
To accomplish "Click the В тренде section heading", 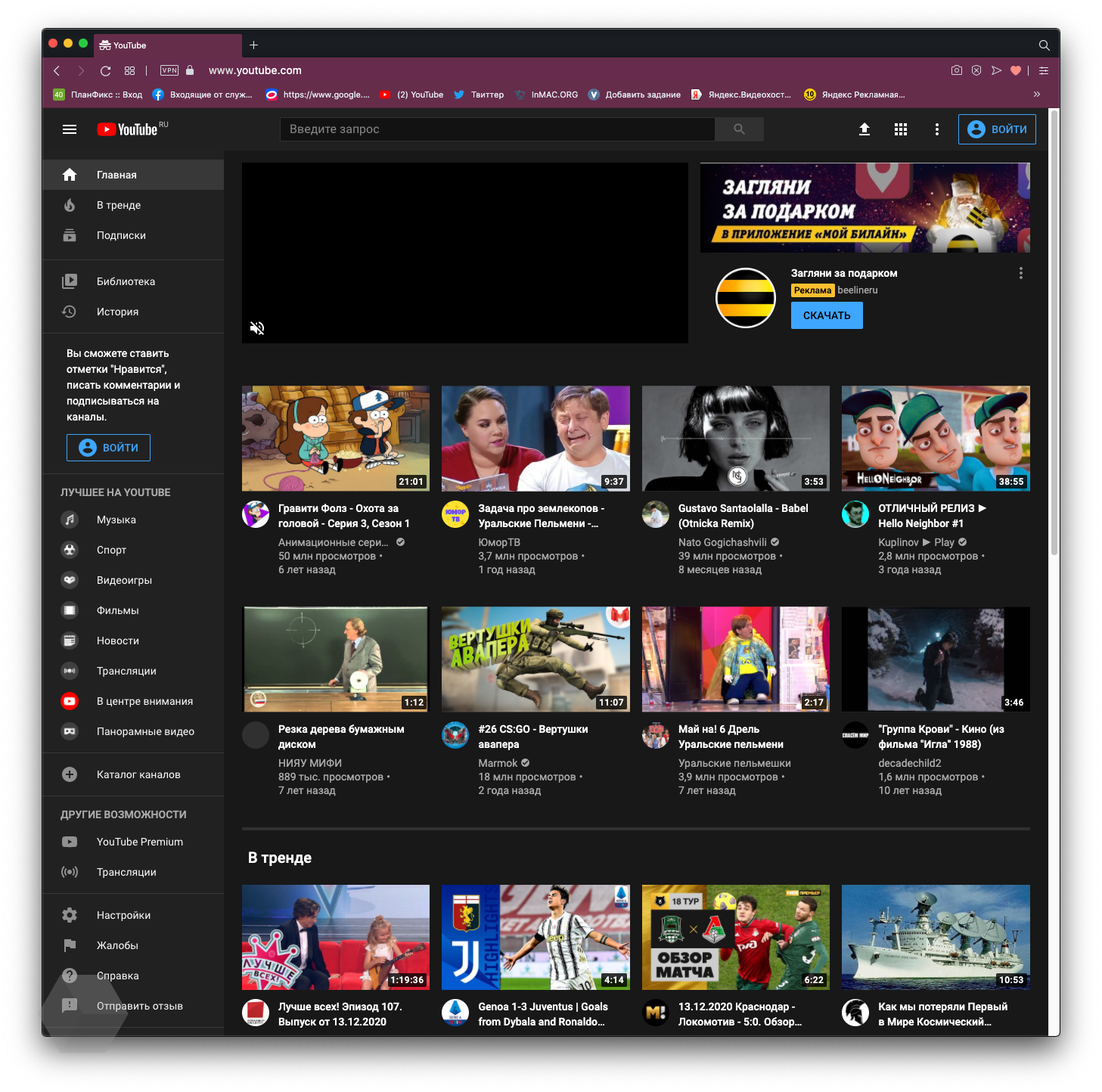I will [280, 858].
